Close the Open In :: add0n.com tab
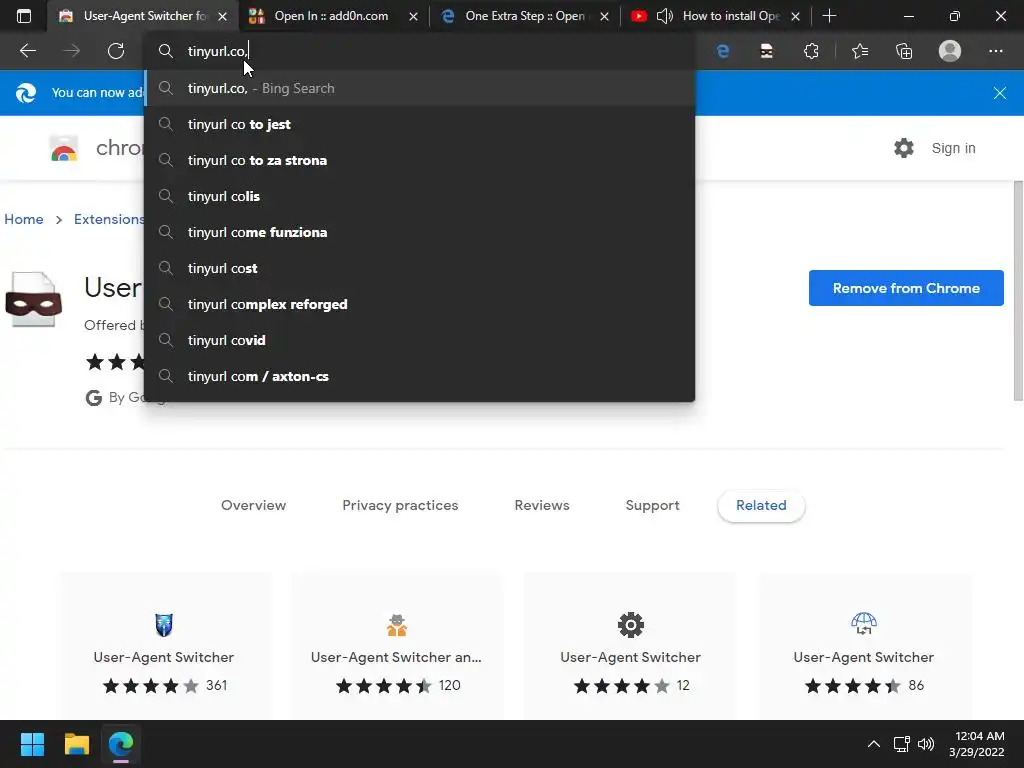The width and height of the screenshot is (1024, 768). pos(413,16)
